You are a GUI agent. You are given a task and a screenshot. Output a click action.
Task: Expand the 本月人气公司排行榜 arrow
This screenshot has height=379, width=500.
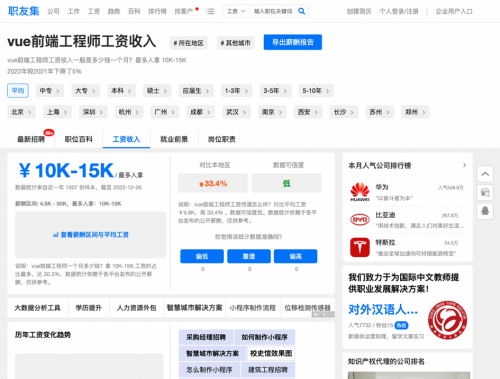coord(464,165)
